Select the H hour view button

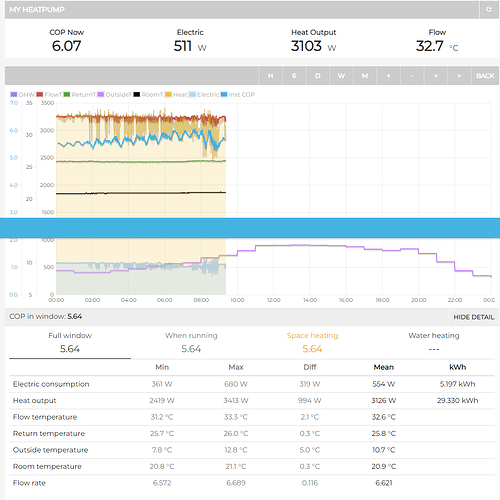[x=270, y=76]
